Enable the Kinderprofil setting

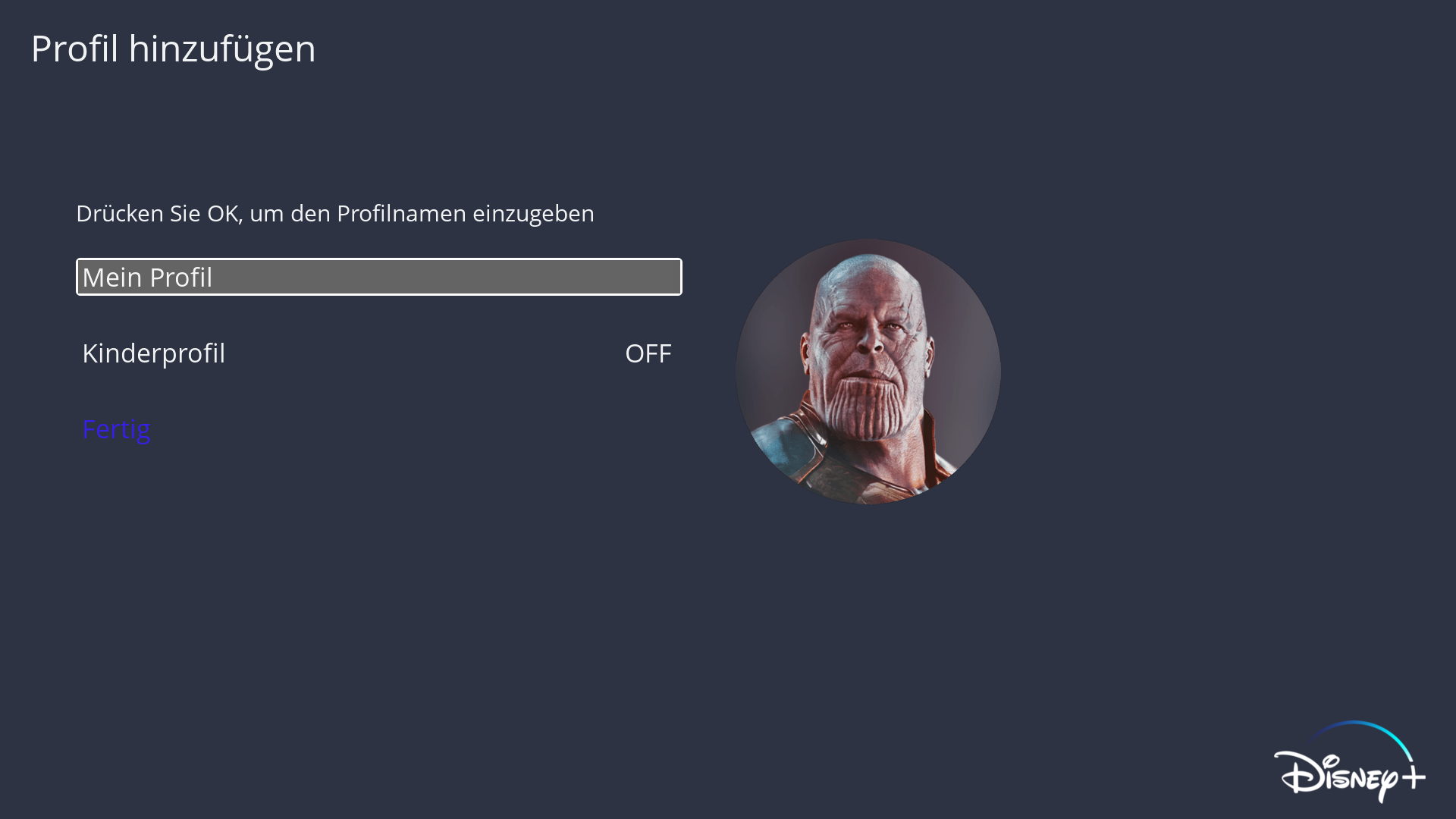tap(648, 353)
